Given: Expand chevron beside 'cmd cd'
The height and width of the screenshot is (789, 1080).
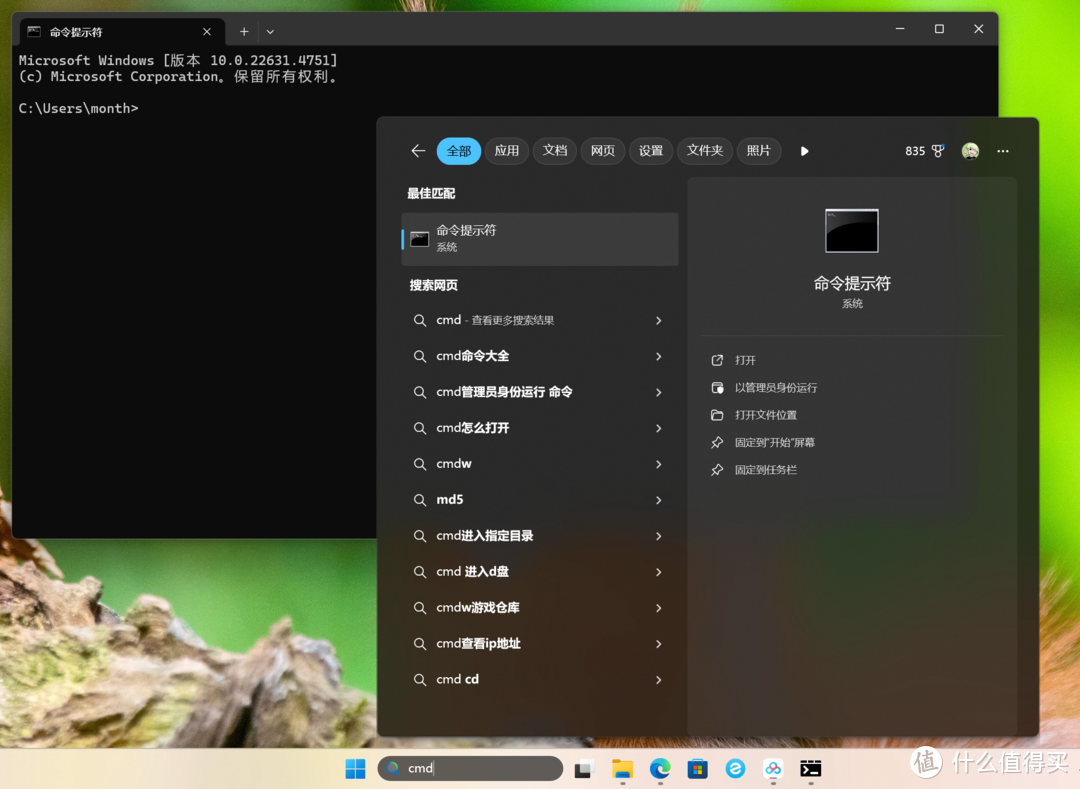Looking at the screenshot, I should click(658, 679).
